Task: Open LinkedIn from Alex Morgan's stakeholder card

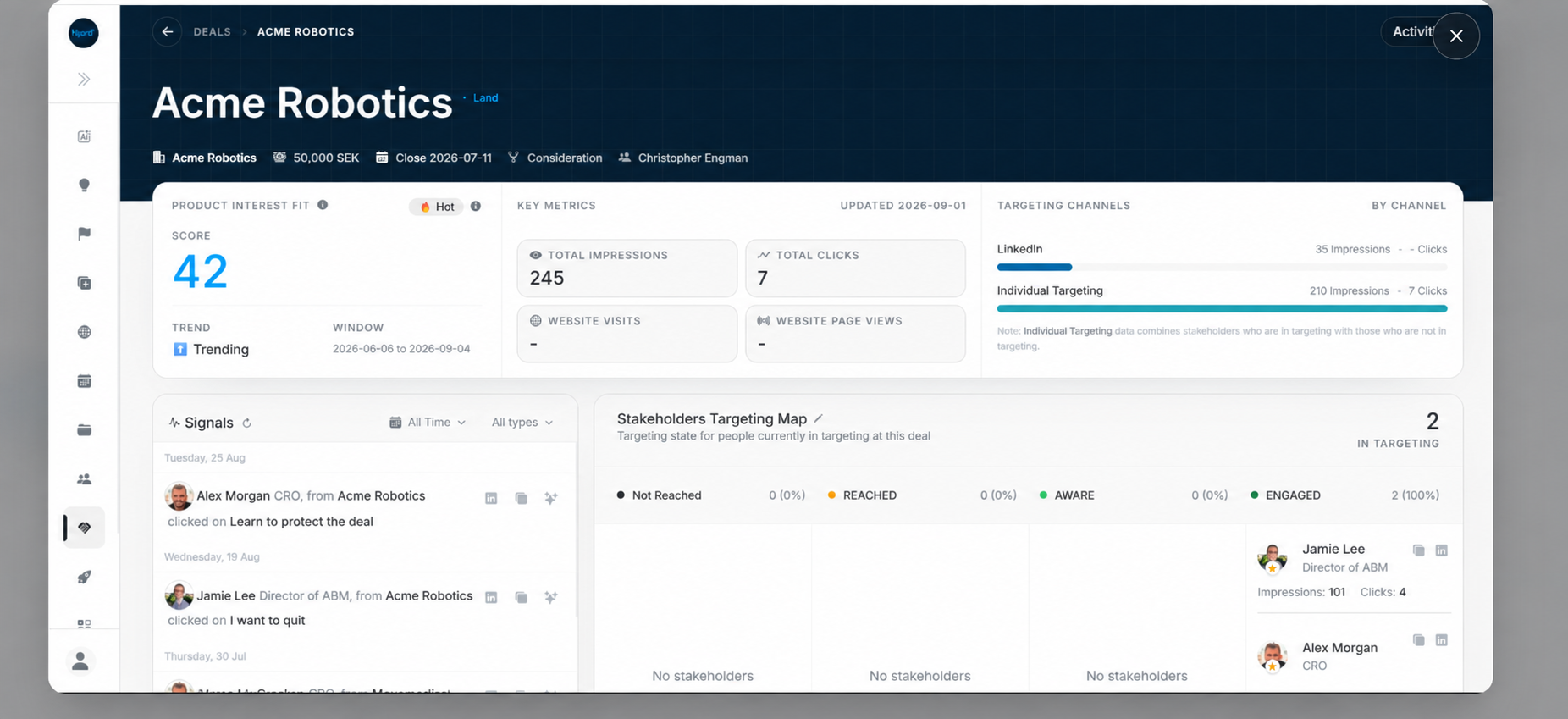Action: (x=1442, y=640)
